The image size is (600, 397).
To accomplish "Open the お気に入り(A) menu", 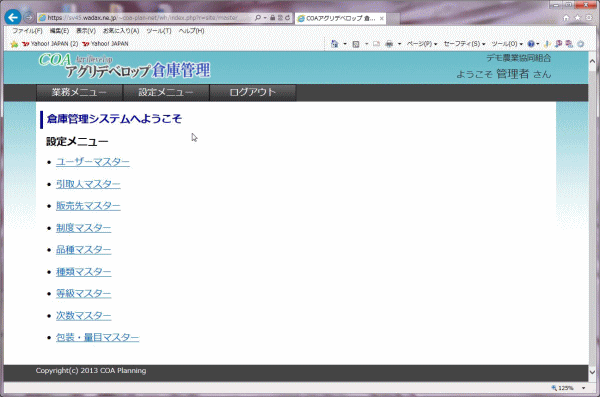I will click(121, 31).
